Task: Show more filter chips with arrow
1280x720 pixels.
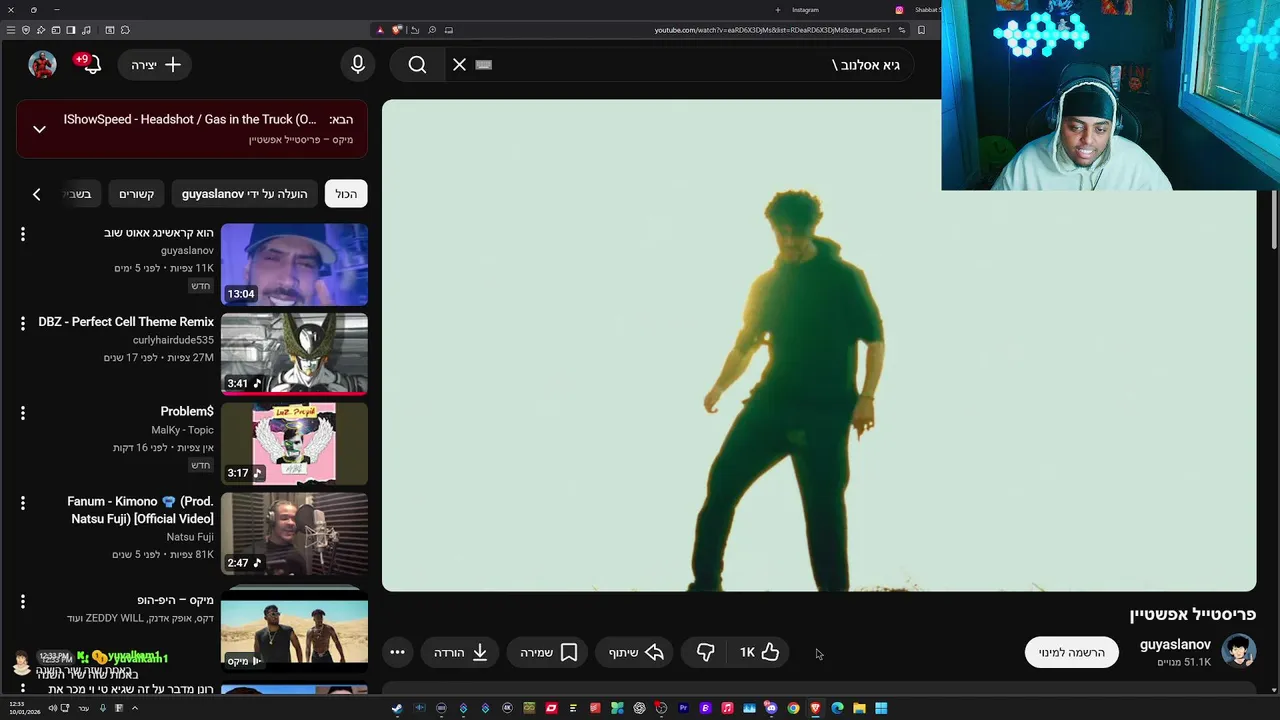Action: (x=37, y=194)
